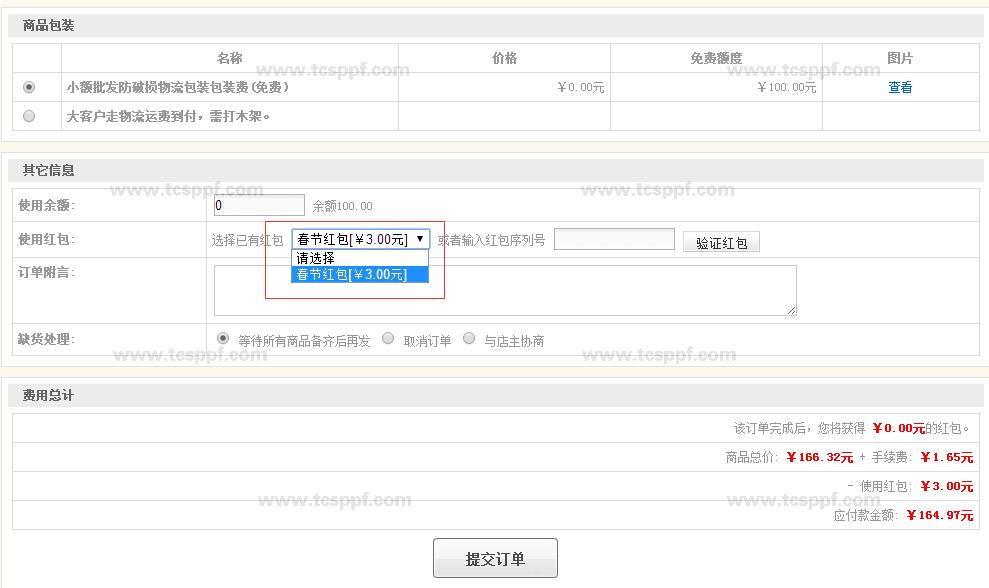The height and width of the screenshot is (588, 989).
Task: Click the 商品包装 section header
Action: coord(48,25)
